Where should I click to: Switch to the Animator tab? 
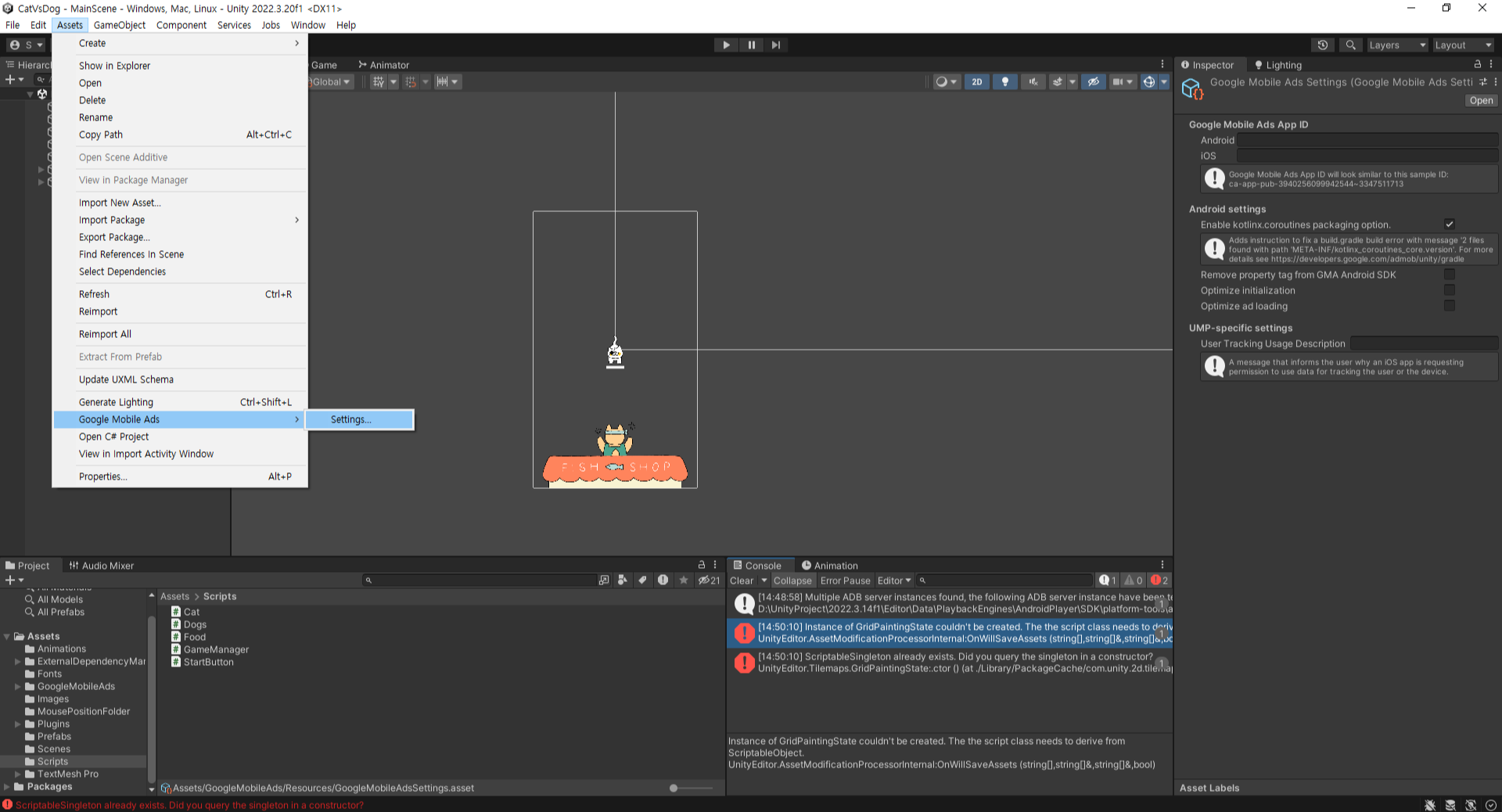point(383,65)
